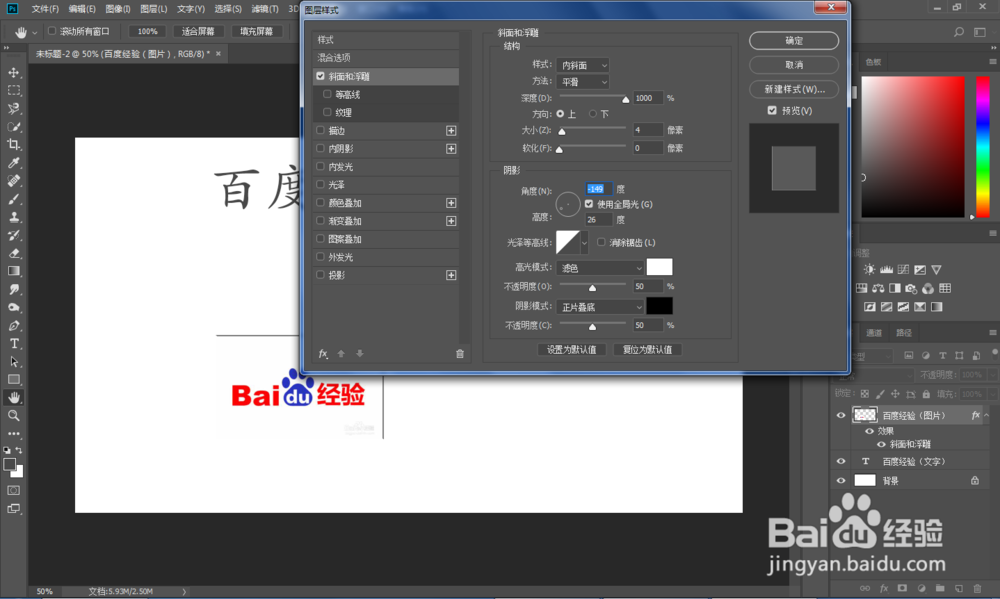Enable the Stroke (描边) checkbox
Screen dimensions: 1000x599
320,130
